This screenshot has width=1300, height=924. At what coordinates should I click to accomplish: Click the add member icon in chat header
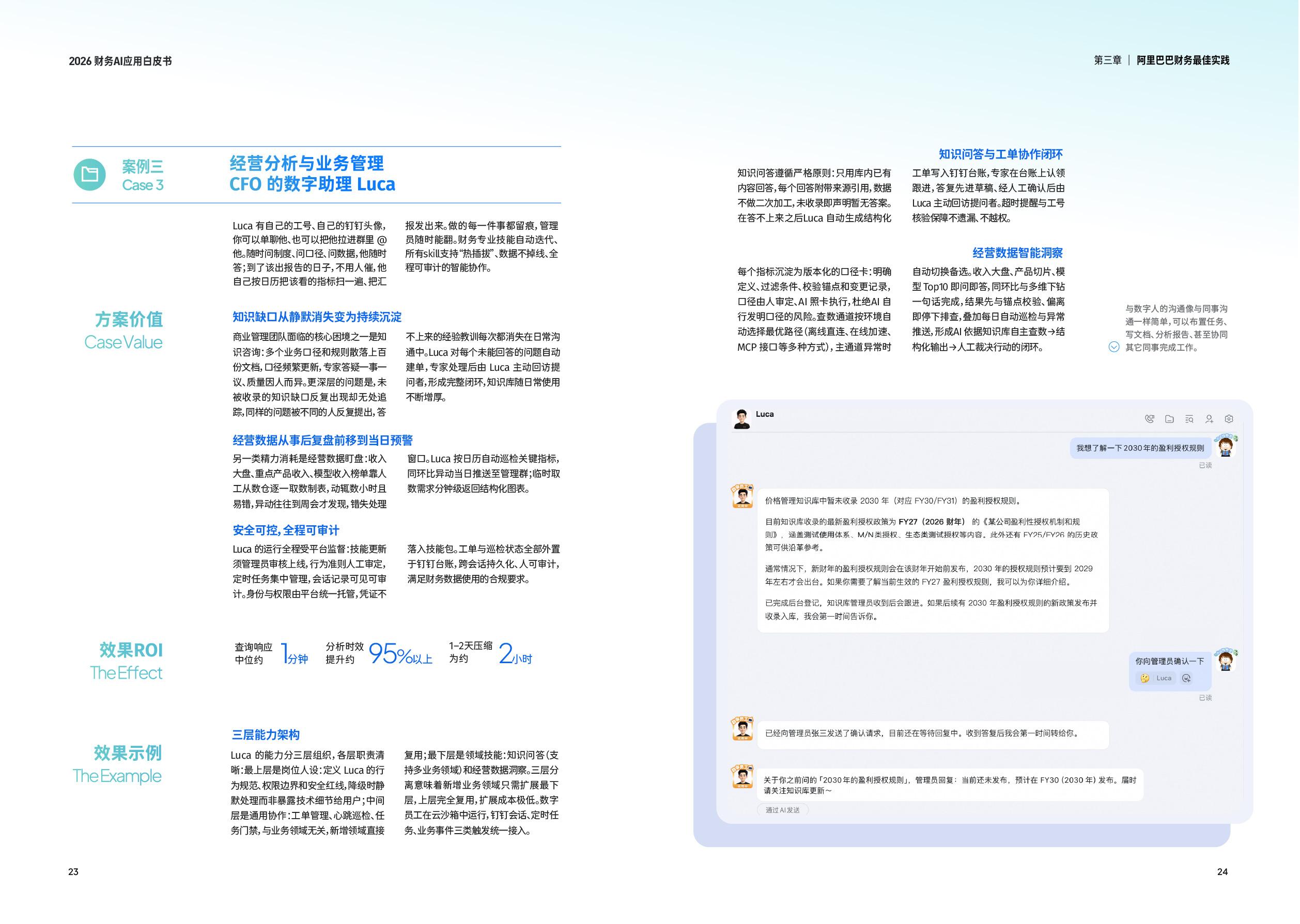click(1209, 419)
